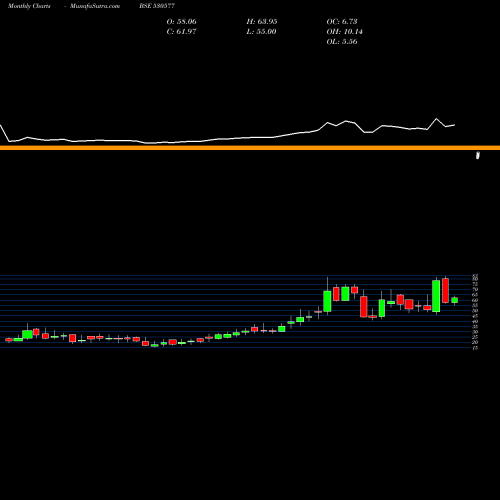Click the open price 'O: 58.06'
The height and width of the screenshot is (500, 500).
click(182, 22)
